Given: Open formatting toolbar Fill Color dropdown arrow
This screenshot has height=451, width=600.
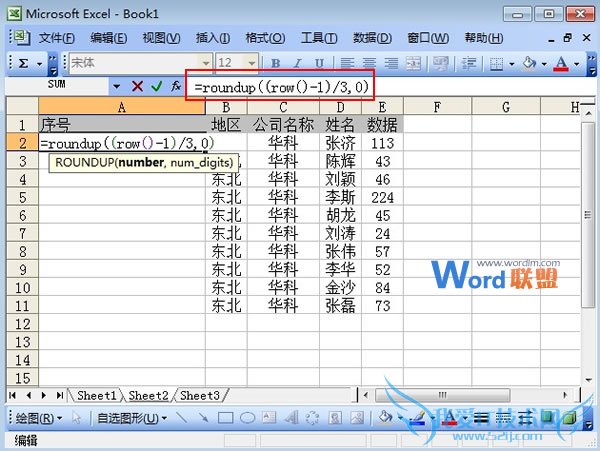Looking at the screenshot, I should coord(544,64).
